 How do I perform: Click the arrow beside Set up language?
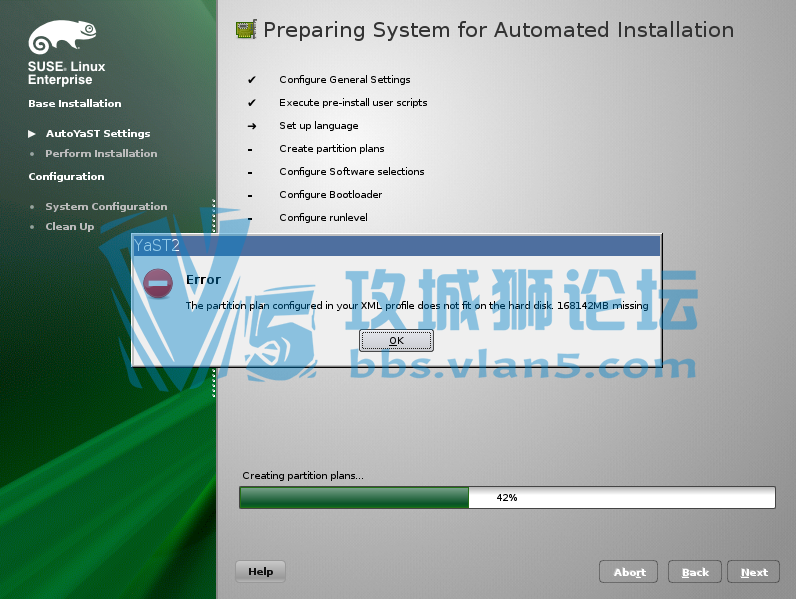tap(252, 126)
